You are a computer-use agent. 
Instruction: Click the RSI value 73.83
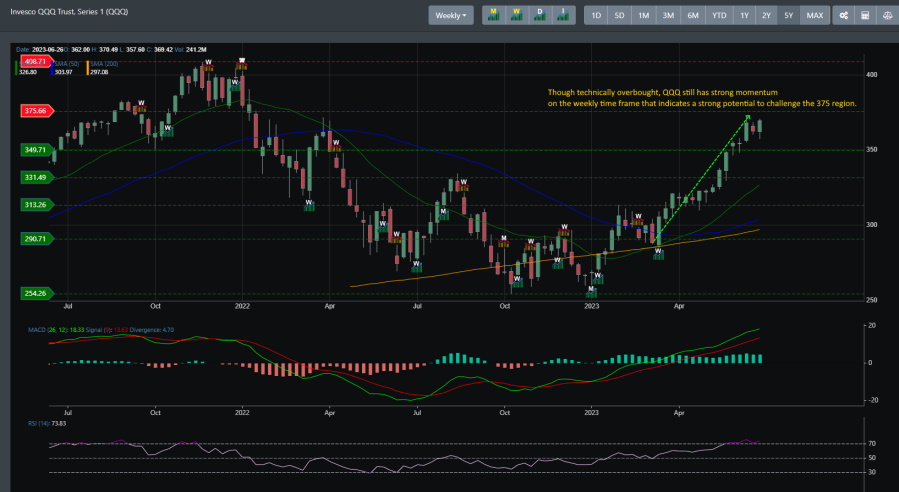pos(58,423)
